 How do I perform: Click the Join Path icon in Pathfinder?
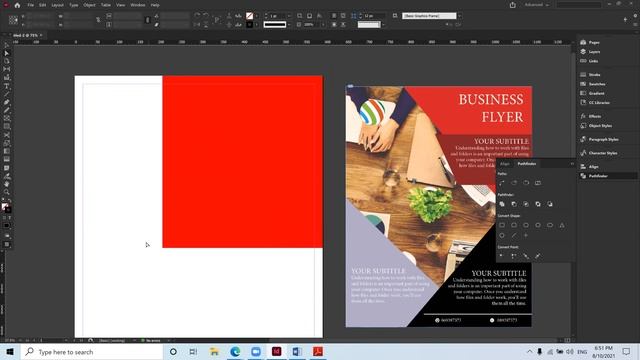click(x=502, y=183)
